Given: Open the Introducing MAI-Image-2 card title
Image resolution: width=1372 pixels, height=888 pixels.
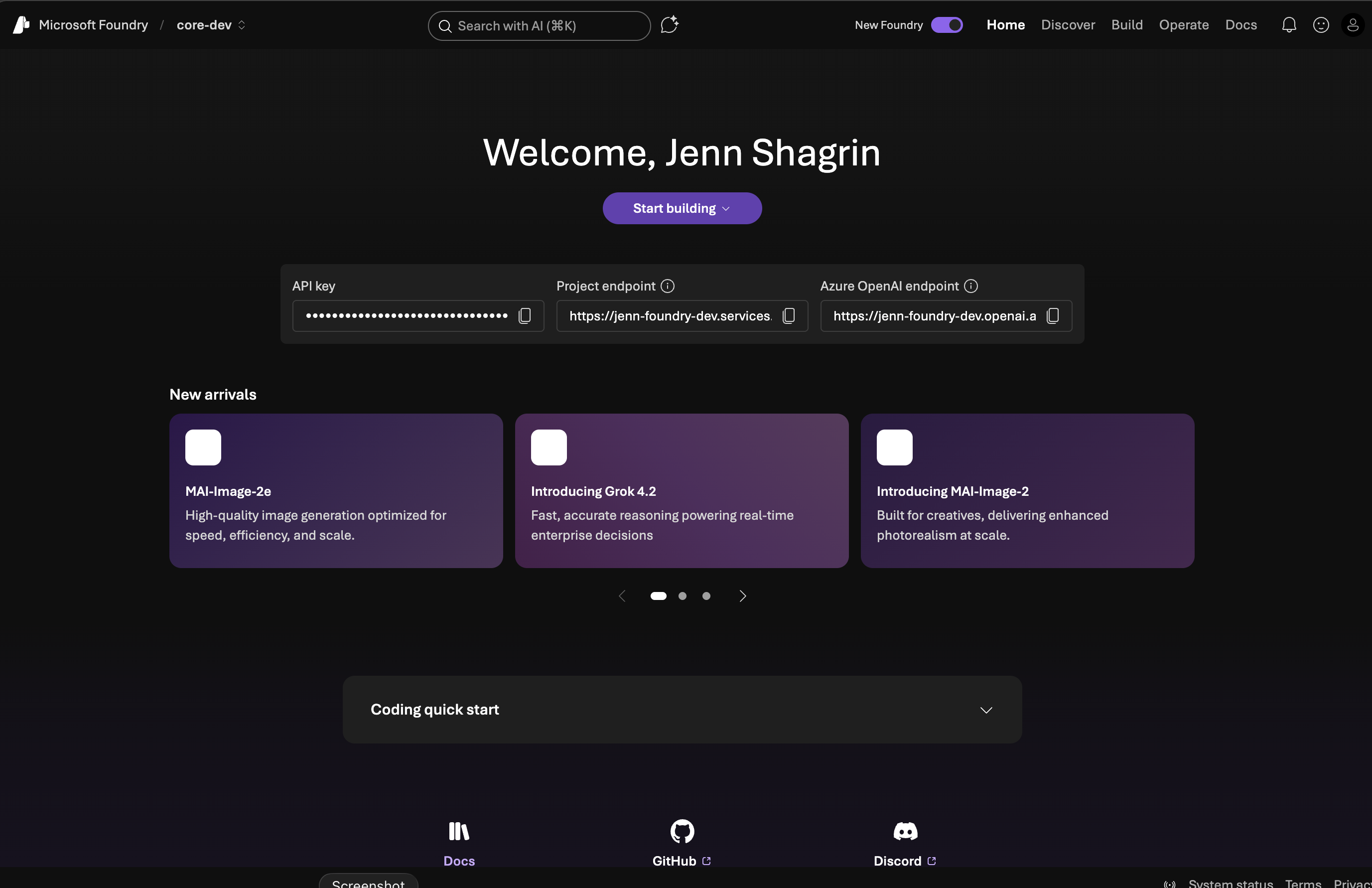Looking at the screenshot, I should [953, 491].
